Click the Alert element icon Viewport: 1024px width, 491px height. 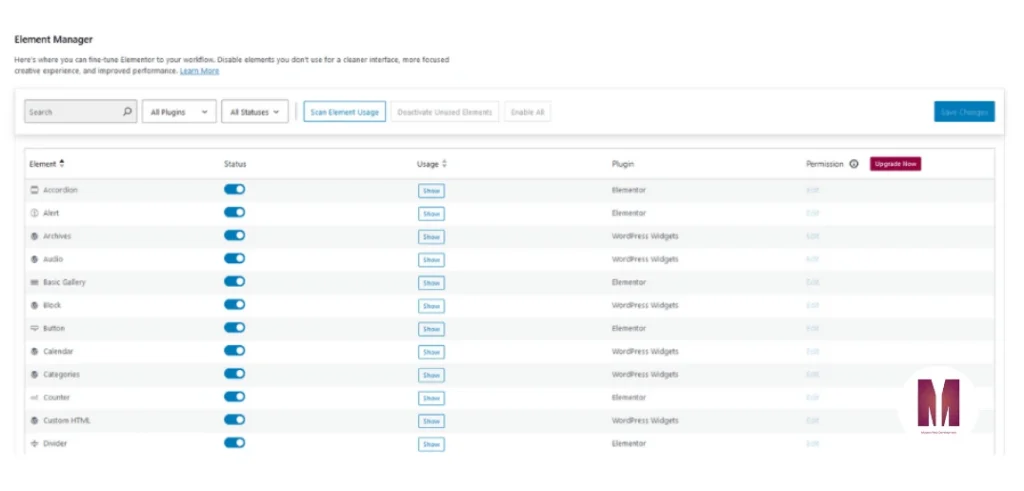[x=34, y=213]
